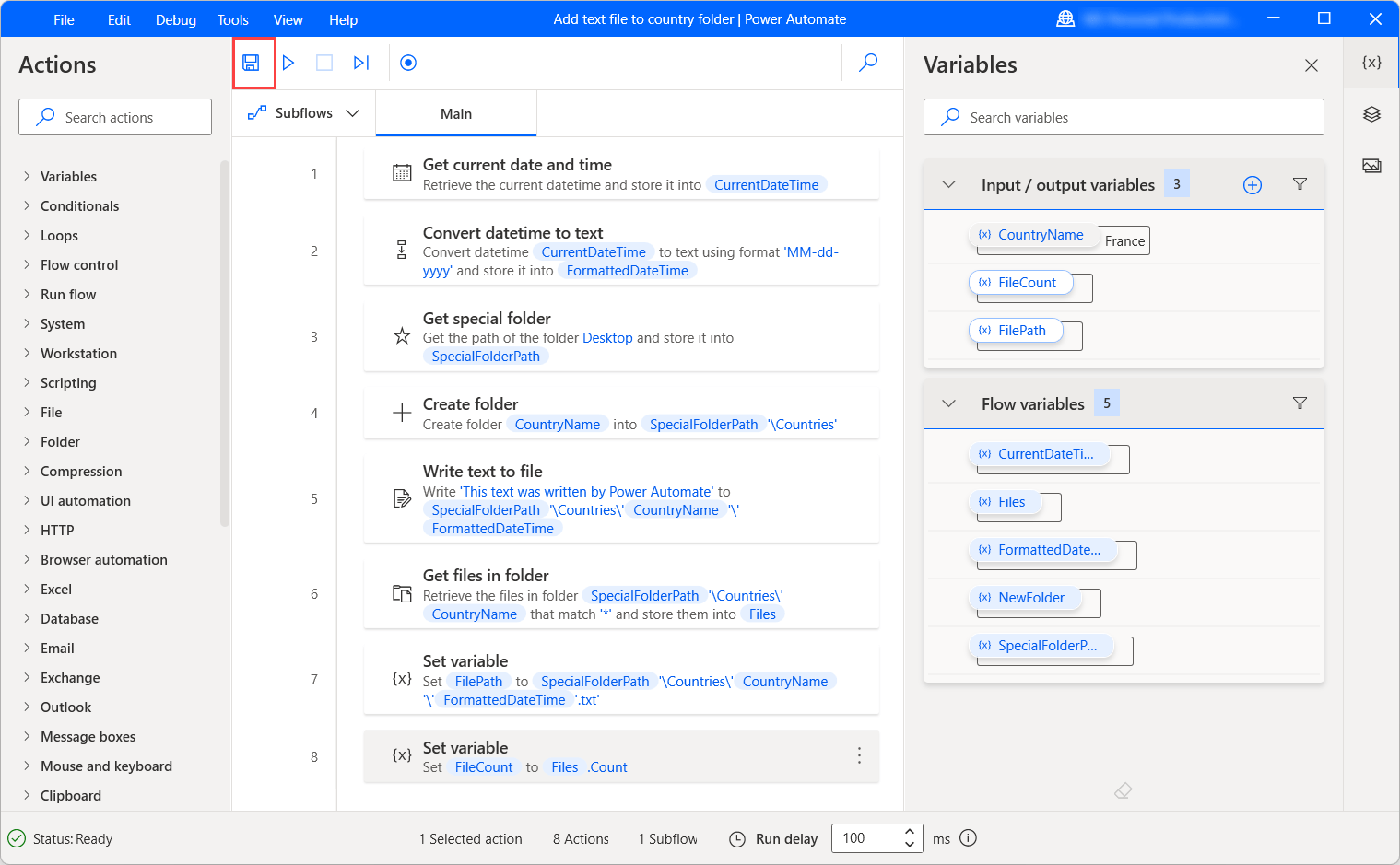Increment the Run delay value
This screenshot has height=865, width=1400.
tap(909, 832)
